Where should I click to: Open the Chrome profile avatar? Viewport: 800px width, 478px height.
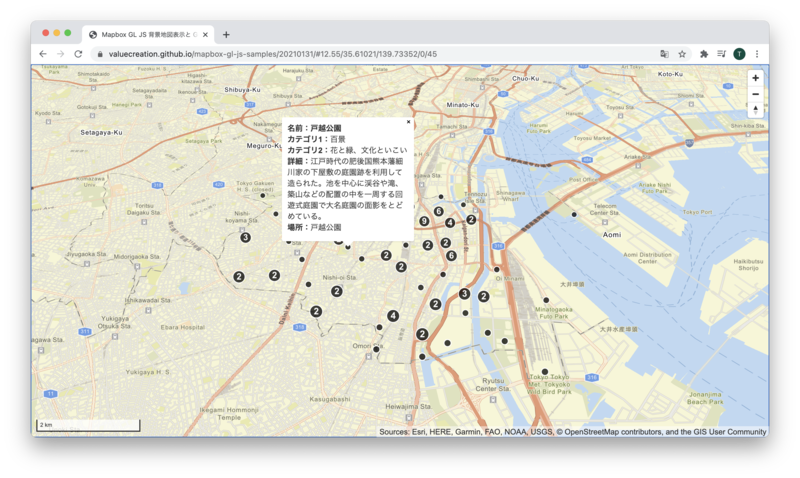pos(739,54)
